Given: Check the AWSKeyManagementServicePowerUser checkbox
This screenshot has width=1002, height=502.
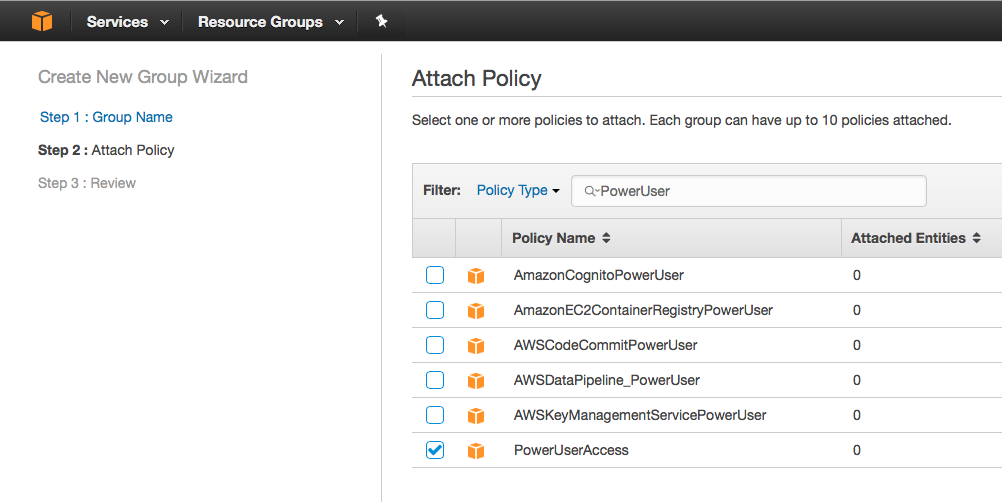Looking at the screenshot, I should click(435, 415).
